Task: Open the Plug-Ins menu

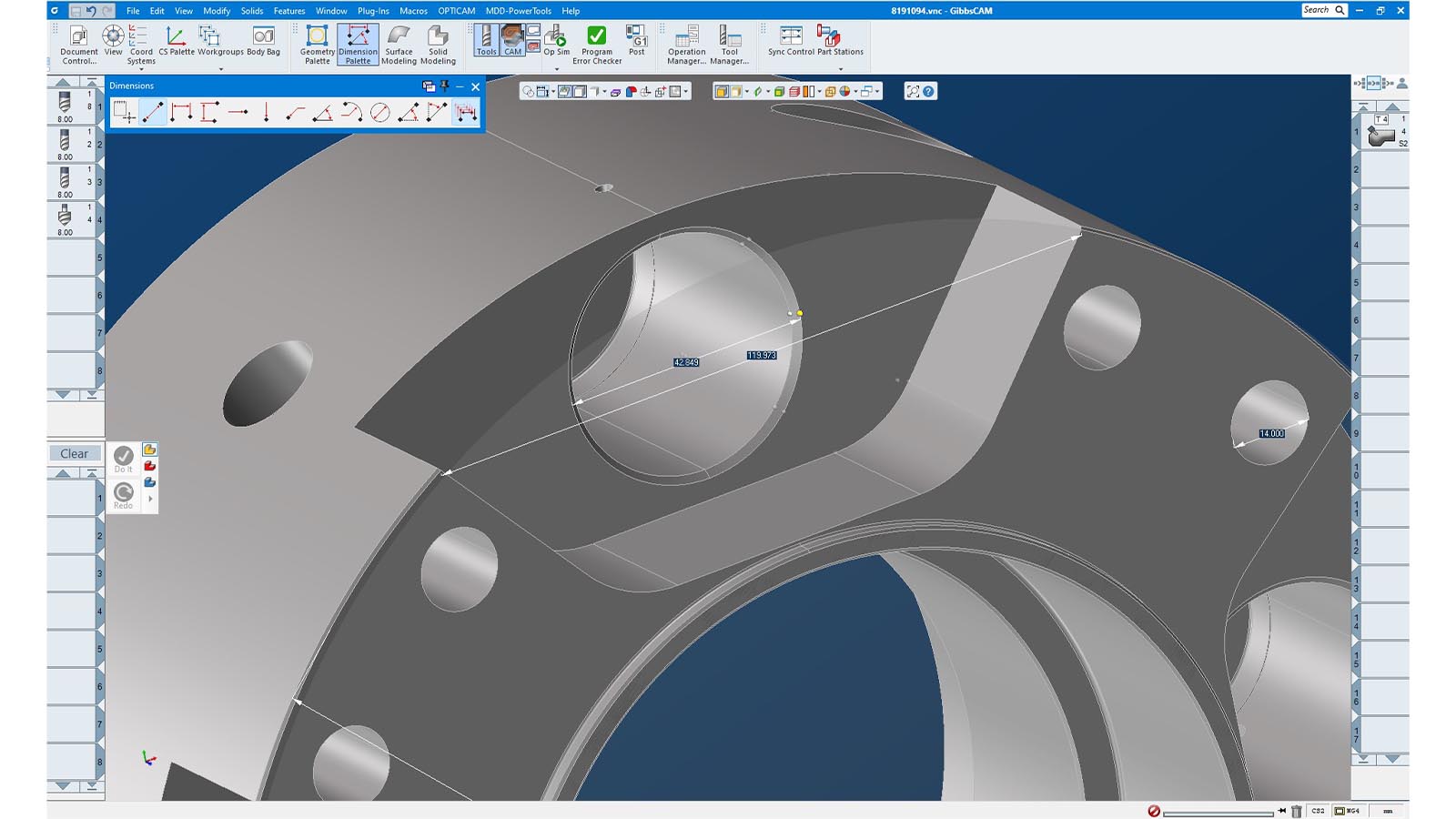Action: [x=373, y=11]
